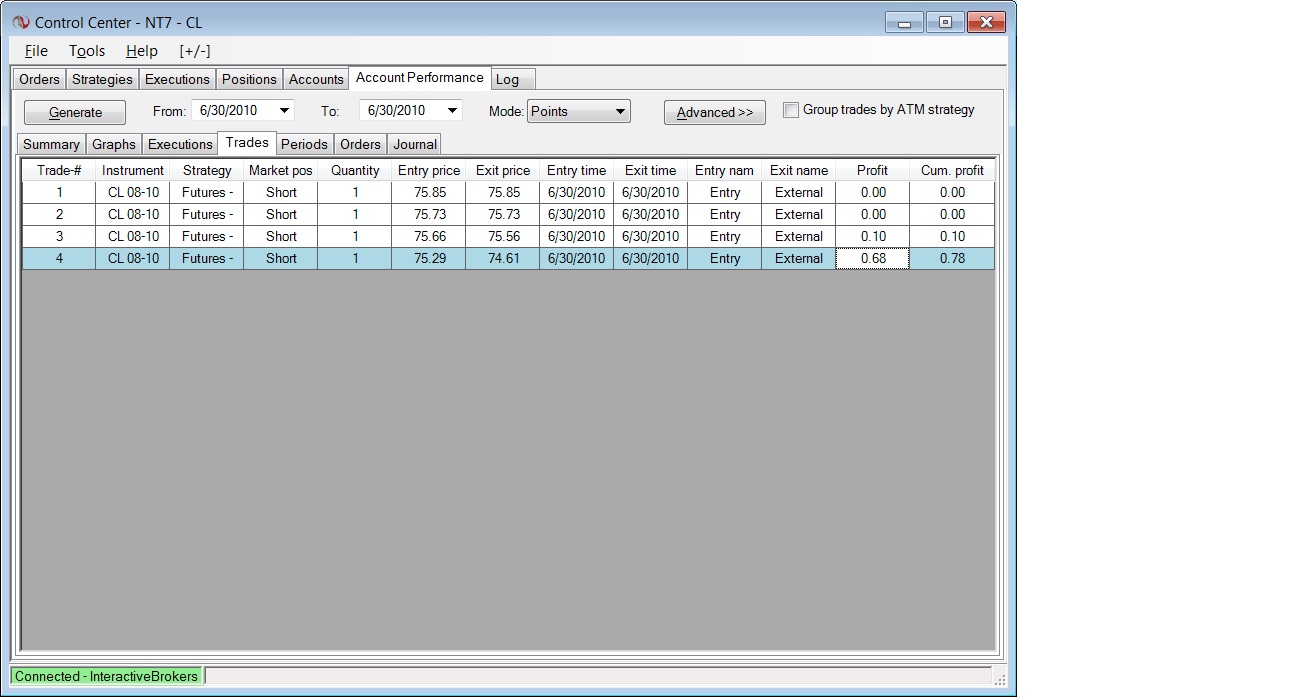Sort by the Entry time column header

pos(577,170)
